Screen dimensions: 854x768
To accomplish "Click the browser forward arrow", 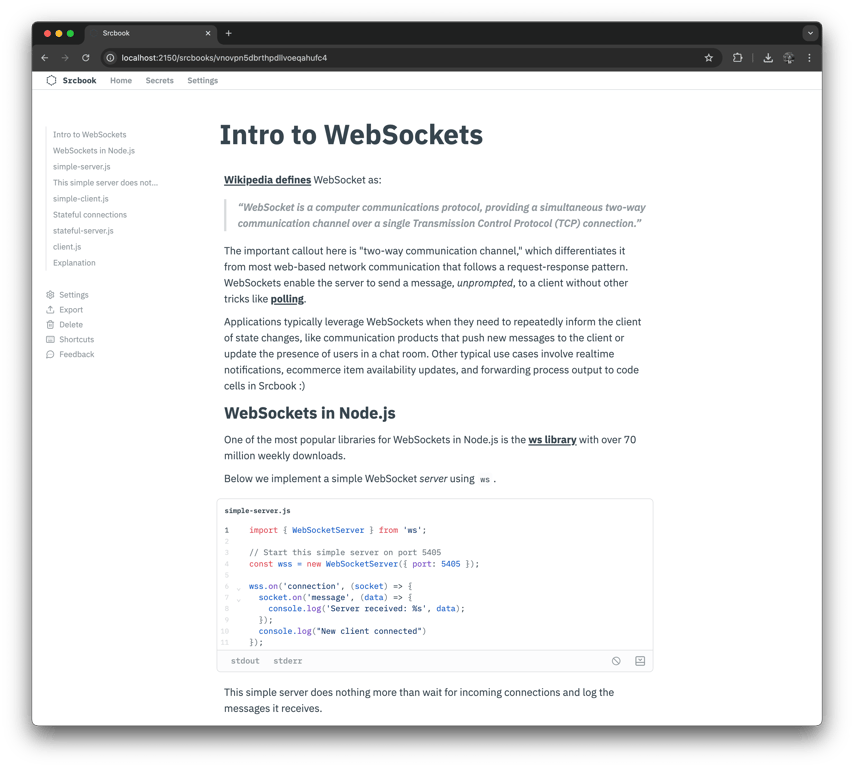I will 65,58.
